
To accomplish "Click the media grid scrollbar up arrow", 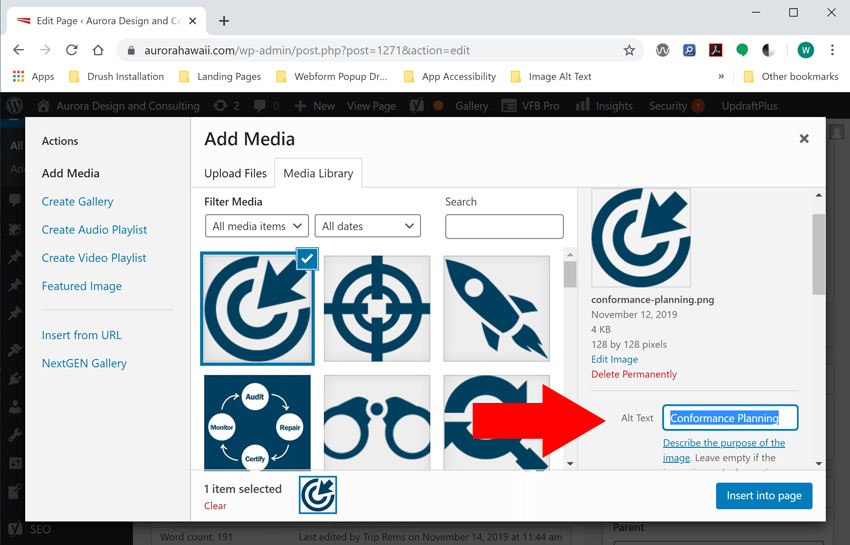I will [x=570, y=254].
